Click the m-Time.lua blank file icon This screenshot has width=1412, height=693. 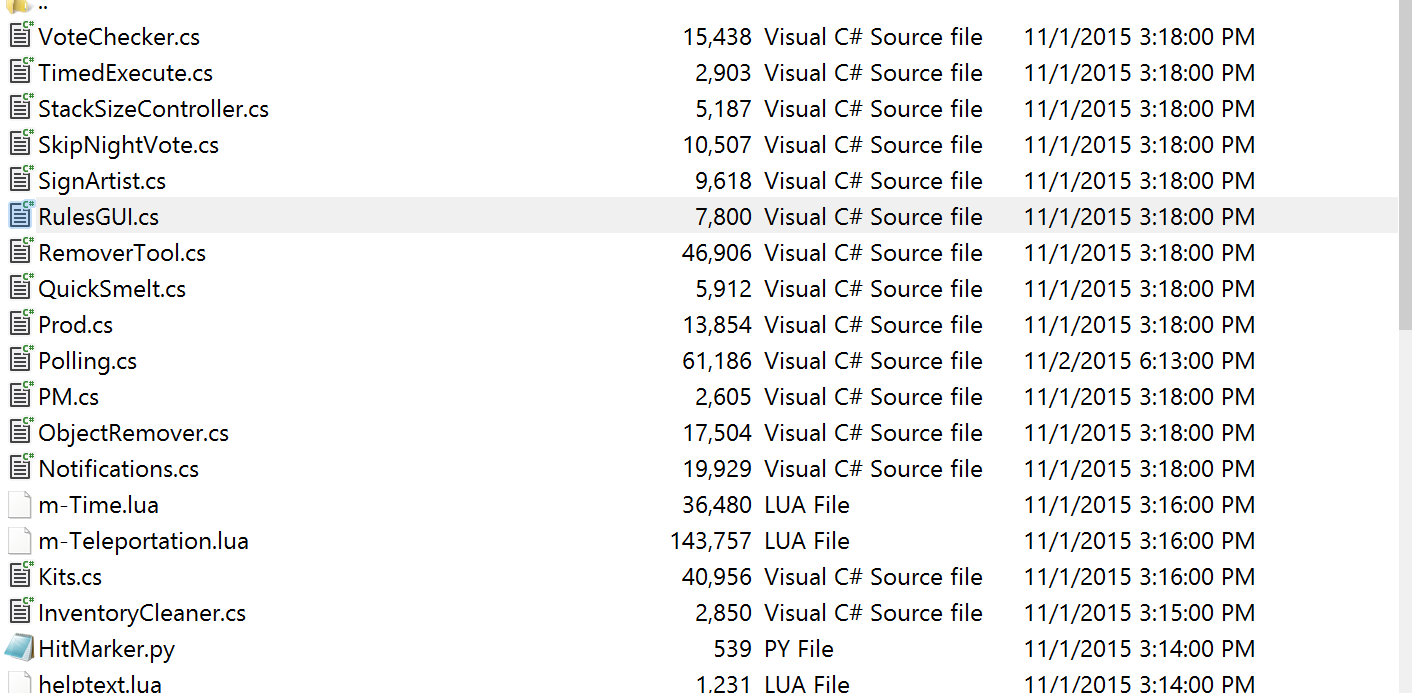pyautogui.click(x=20, y=504)
